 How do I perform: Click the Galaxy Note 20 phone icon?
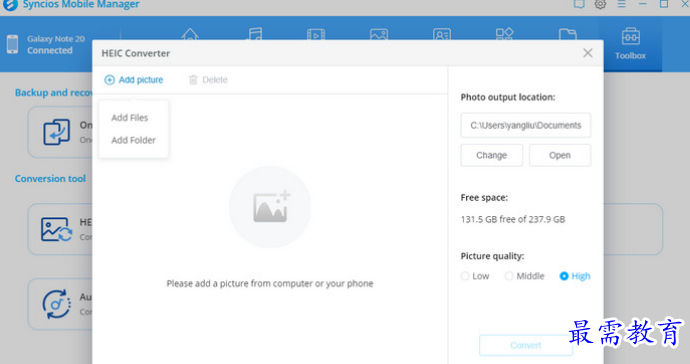12,44
